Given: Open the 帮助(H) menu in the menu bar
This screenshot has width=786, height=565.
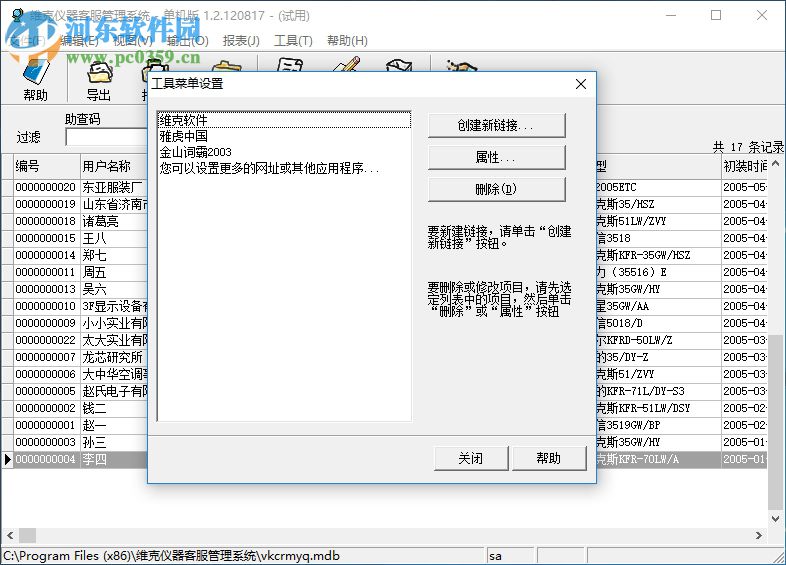Looking at the screenshot, I should pos(347,41).
